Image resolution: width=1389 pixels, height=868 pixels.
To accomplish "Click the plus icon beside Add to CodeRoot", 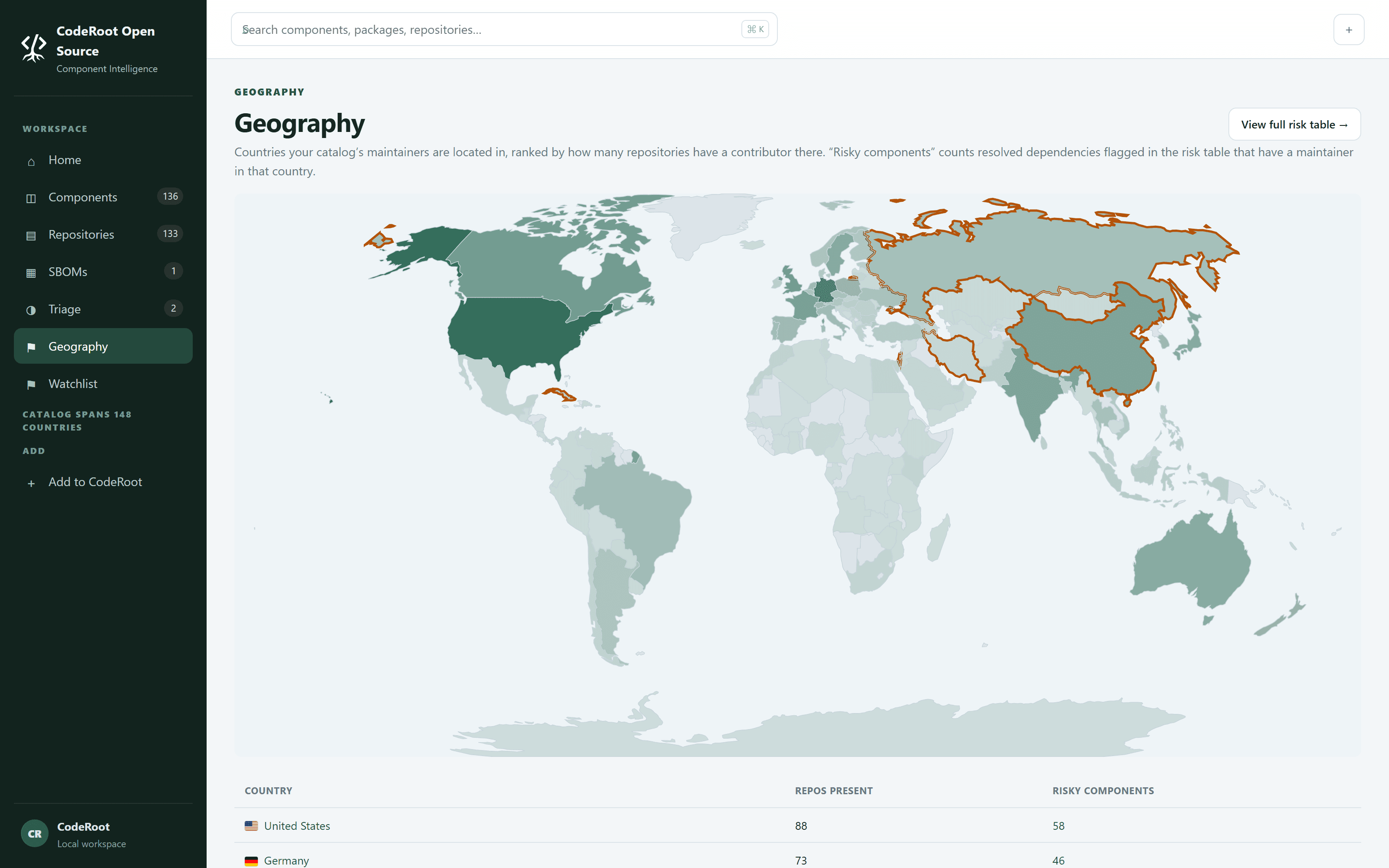I will 31,483.
